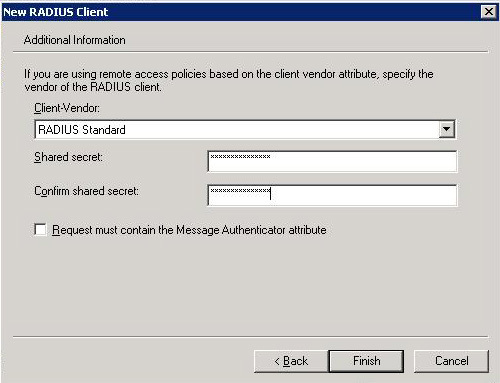
Task: Click the client vendor attribute description text
Action: pyautogui.click(x=229, y=80)
